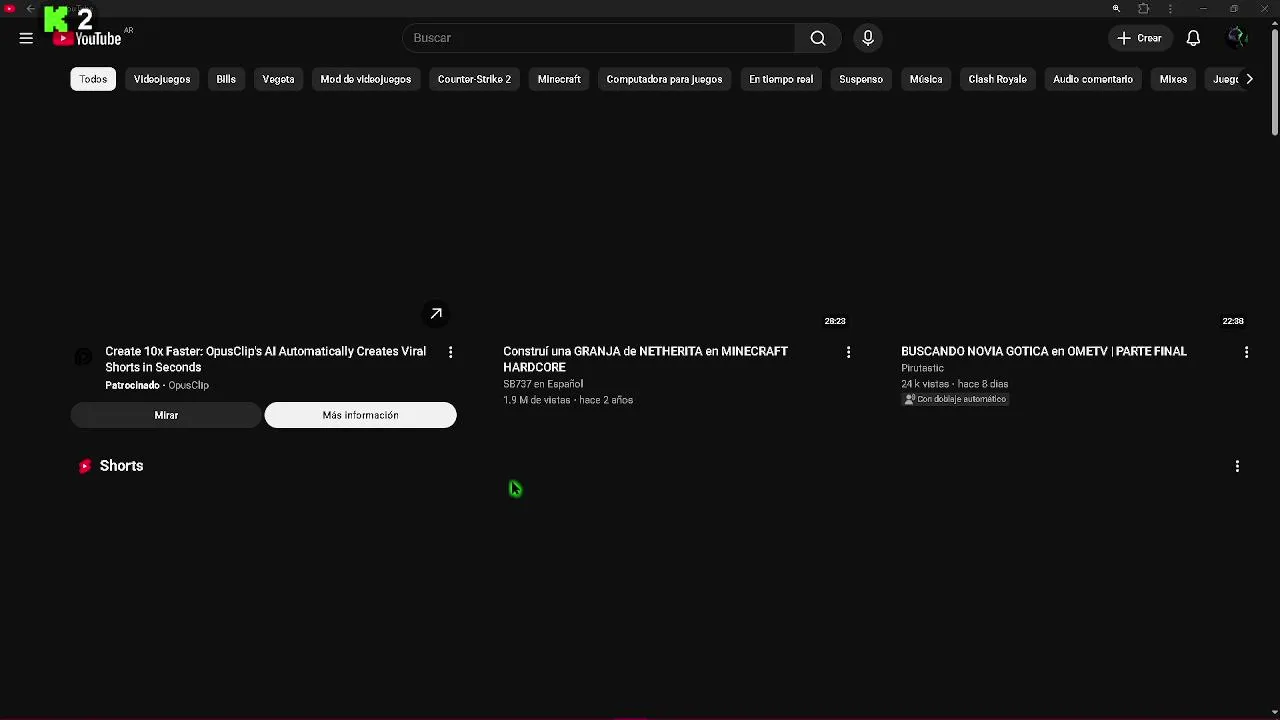Select the Counter-Strike 2 chip

pyautogui.click(x=474, y=79)
